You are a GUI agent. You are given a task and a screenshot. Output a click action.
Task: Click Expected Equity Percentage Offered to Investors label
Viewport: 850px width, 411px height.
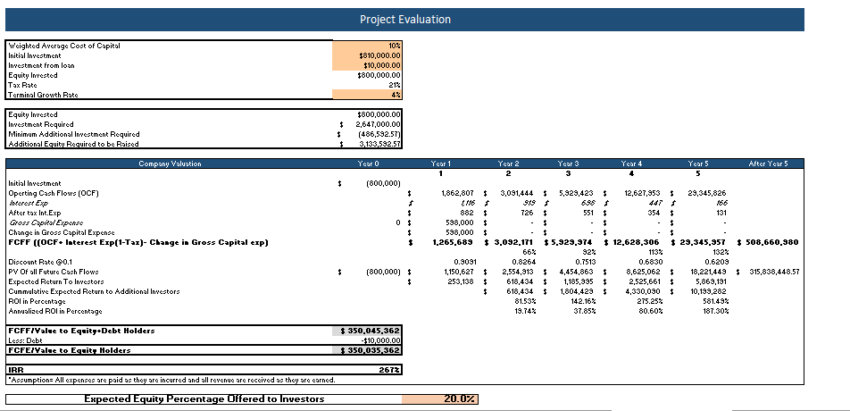[x=204, y=399]
